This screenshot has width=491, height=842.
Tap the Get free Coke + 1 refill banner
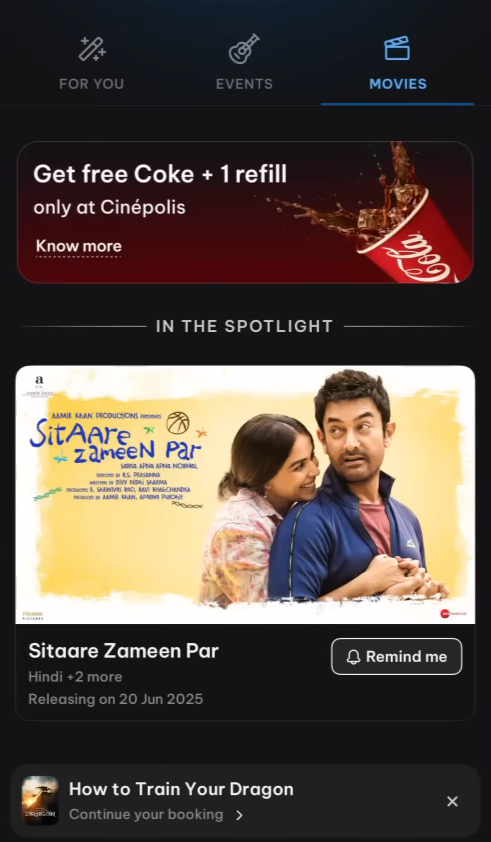pos(246,212)
